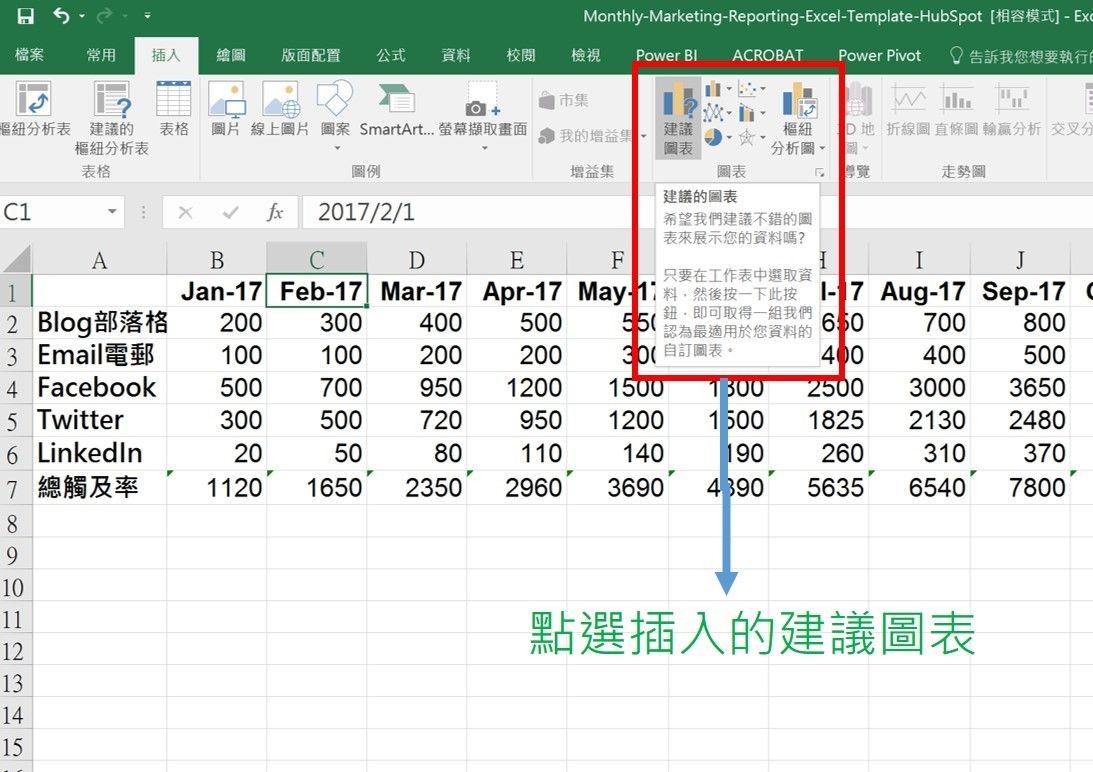Click cell Blog部落格

coord(100,322)
